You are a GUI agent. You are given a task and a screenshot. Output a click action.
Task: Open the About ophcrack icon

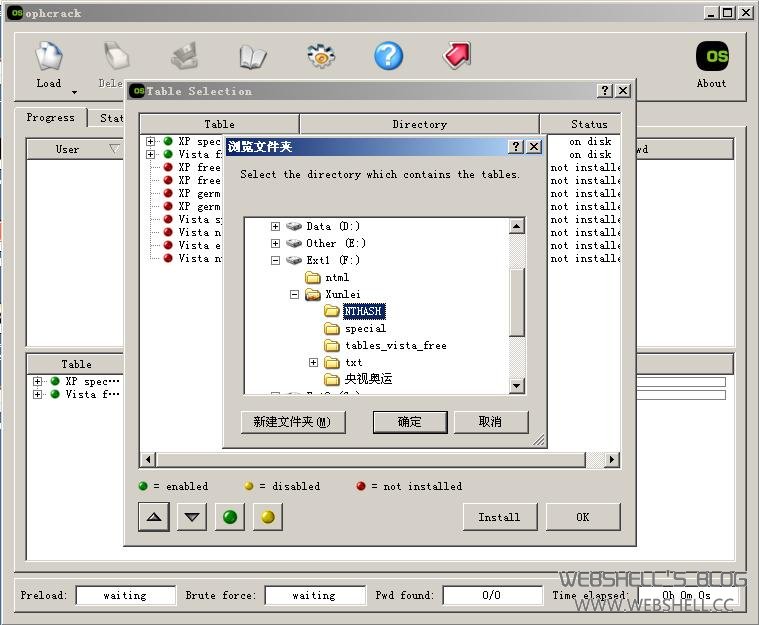click(x=712, y=56)
